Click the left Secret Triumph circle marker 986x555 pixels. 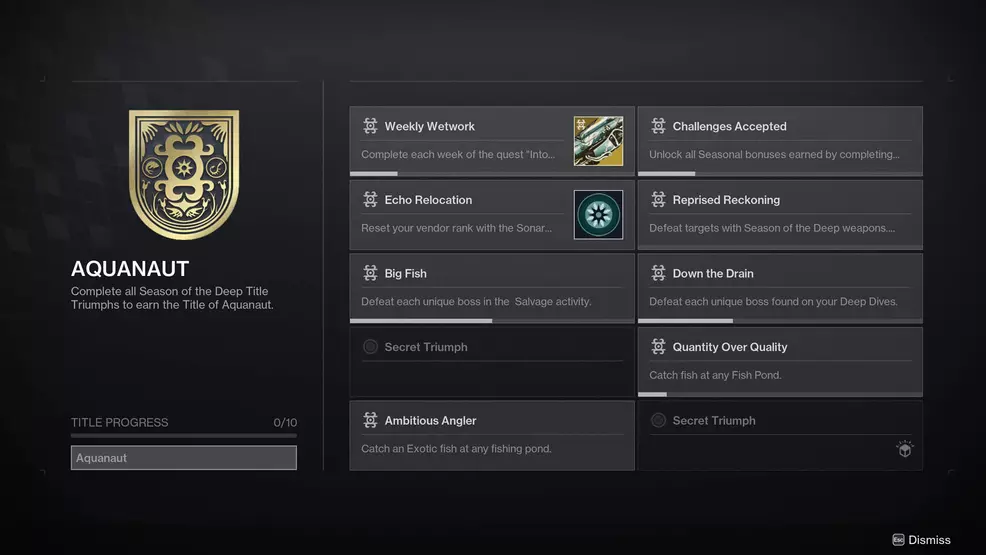click(x=370, y=347)
